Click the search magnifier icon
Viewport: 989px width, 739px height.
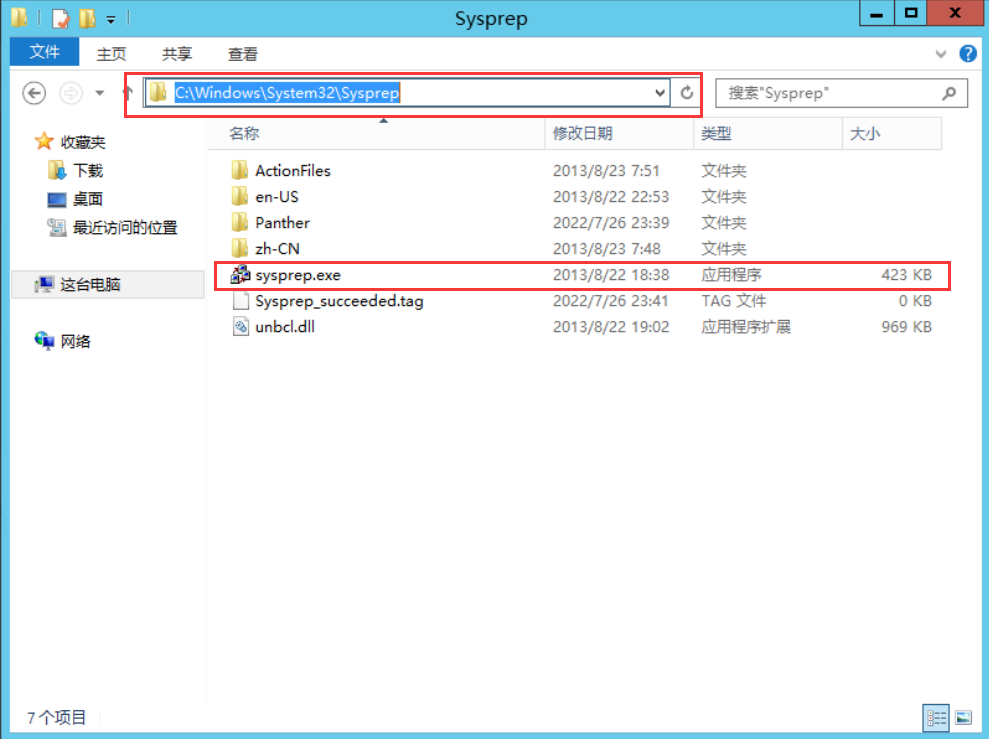[x=949, y=93]
